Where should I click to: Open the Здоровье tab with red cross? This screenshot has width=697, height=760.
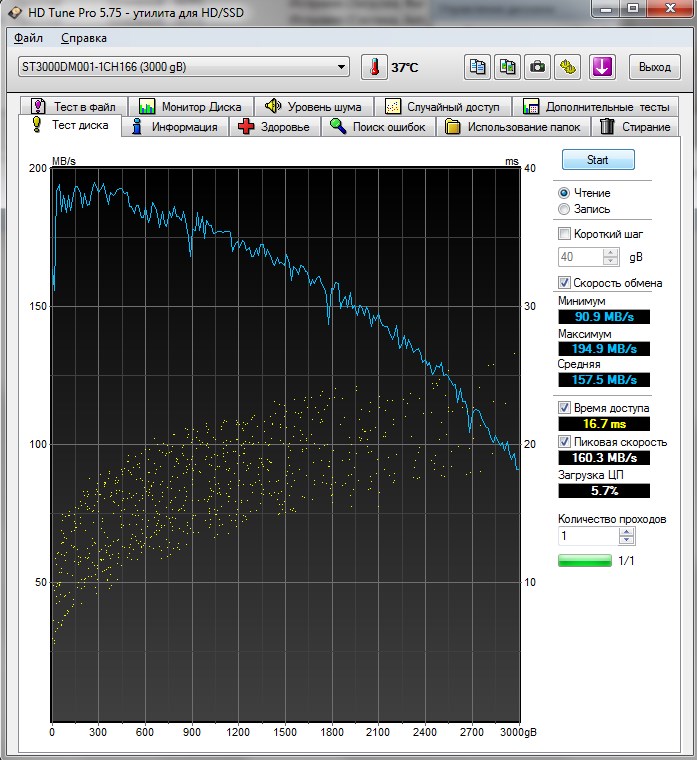tap(275, 127)
